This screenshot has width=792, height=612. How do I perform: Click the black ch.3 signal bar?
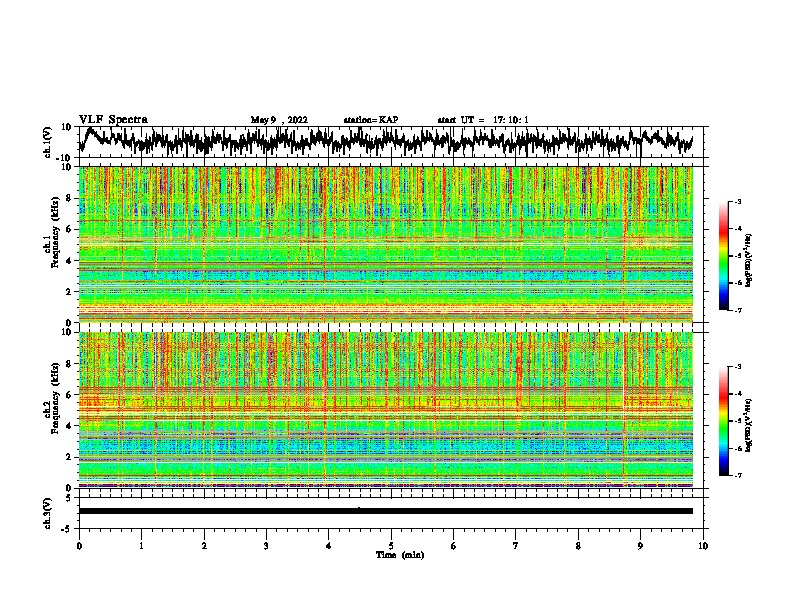click(386, 511)
